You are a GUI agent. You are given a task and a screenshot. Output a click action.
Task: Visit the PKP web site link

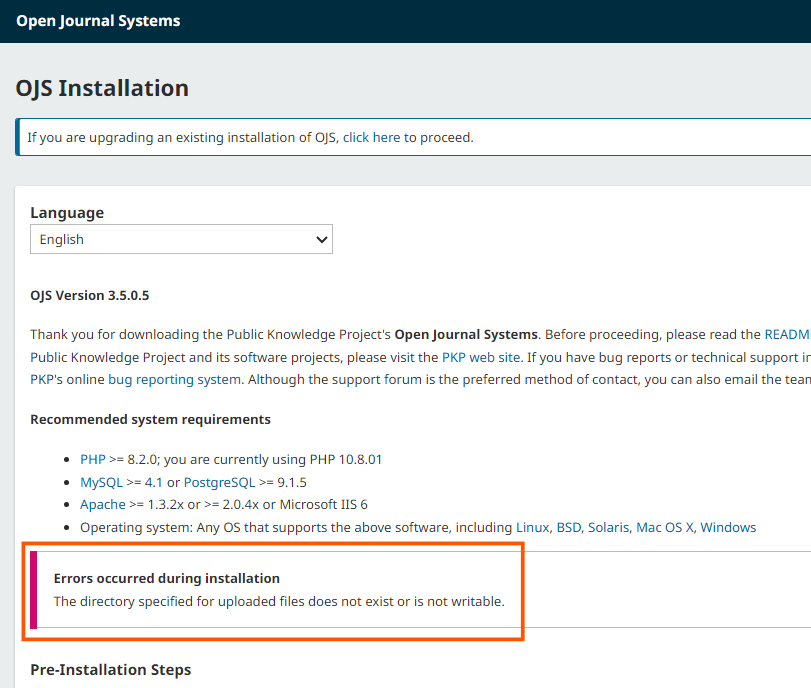point(480,357)
